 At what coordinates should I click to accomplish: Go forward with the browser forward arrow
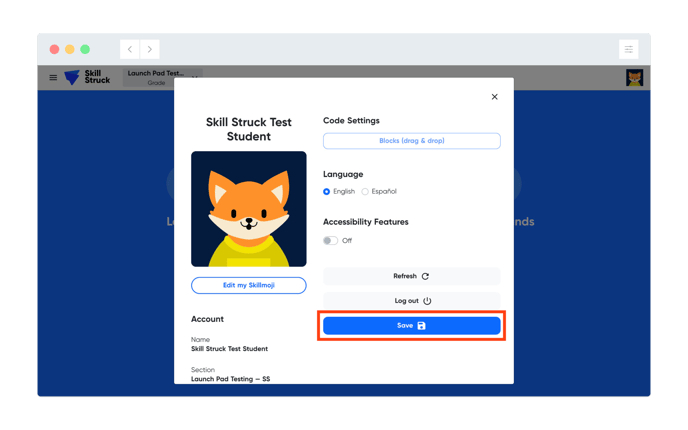click(150, 49)
